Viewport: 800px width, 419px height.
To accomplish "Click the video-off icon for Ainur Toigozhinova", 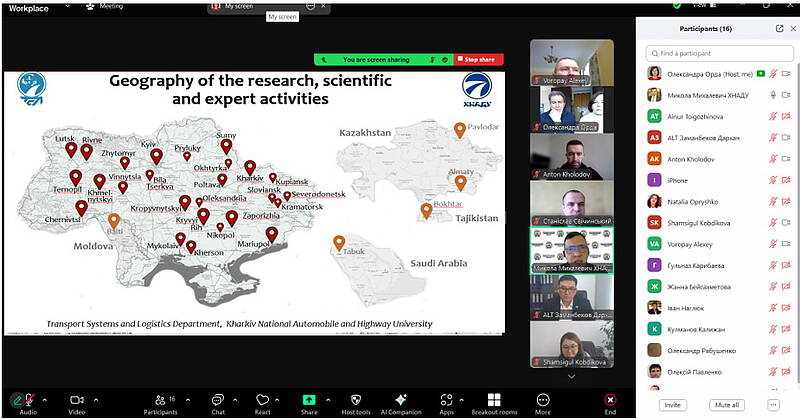I will coord(786,116).
